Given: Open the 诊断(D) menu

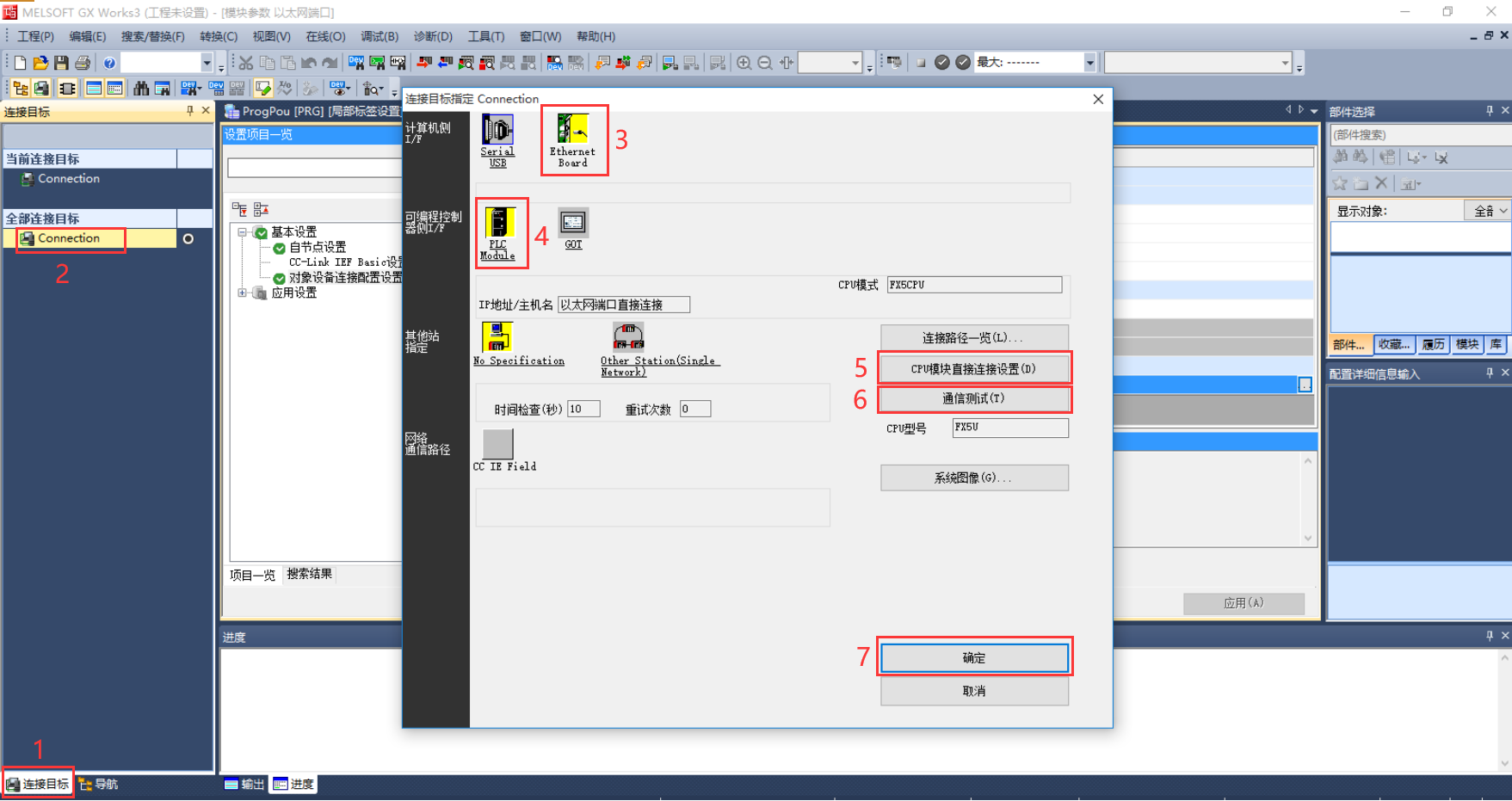Looking at the screenshot, I should click(433, 36).
